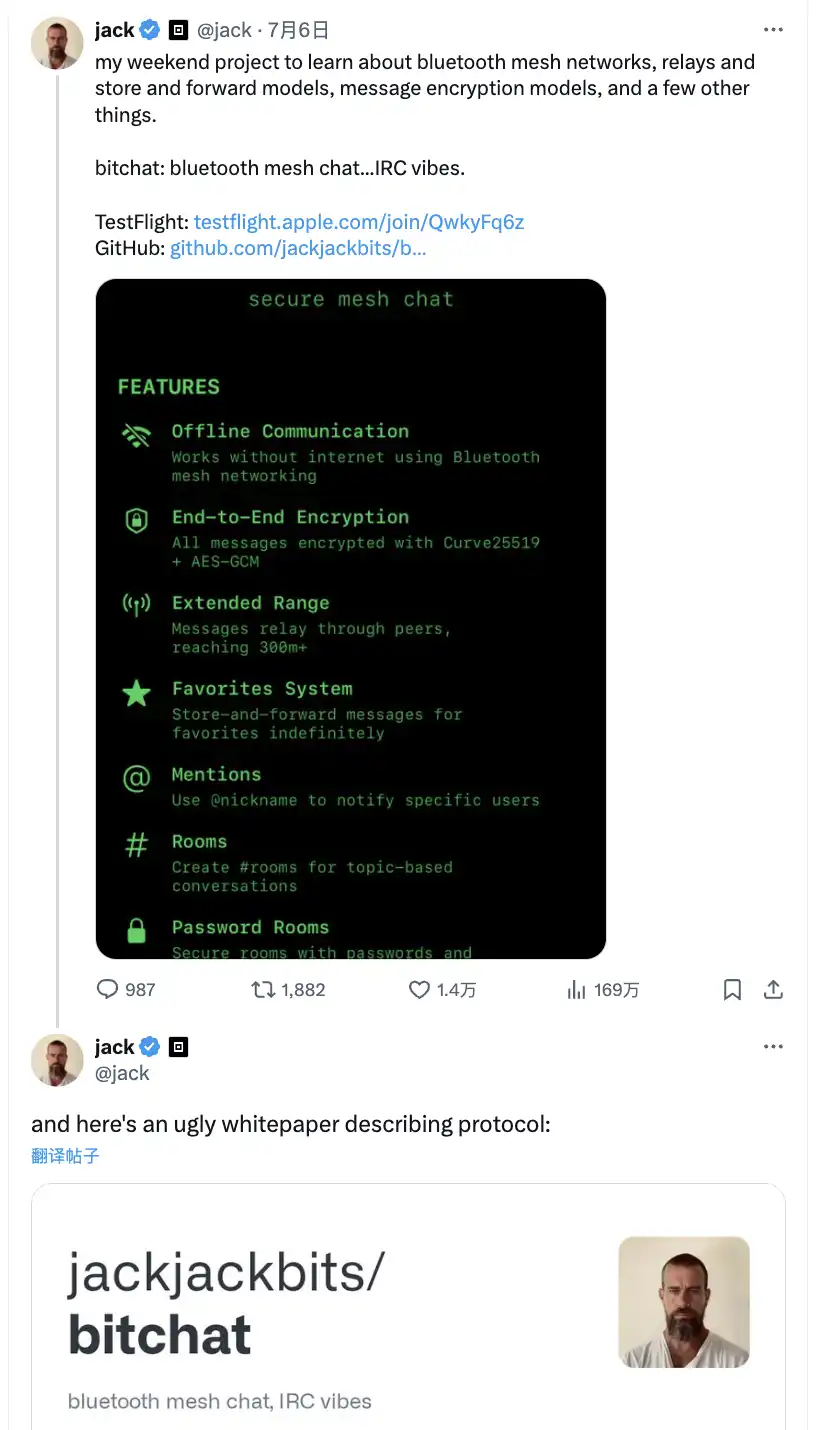Open the reply icon on jack's bitchat tweet
Screen dimensions: 816x1430
click(x=107, y=989)
